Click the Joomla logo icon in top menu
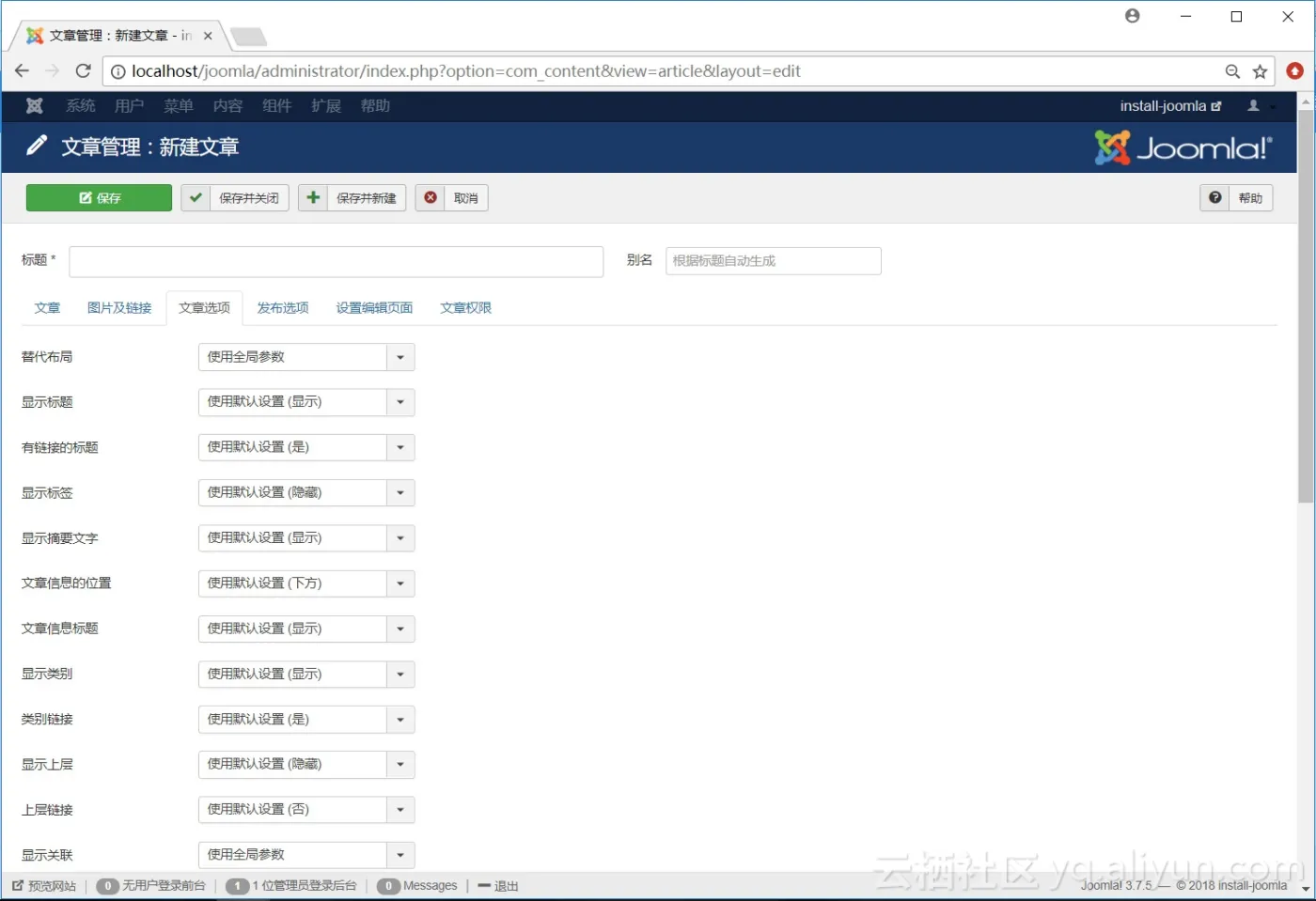This screenshot has width=1316, height=901. pyautogui.click(x=35, y=106)
